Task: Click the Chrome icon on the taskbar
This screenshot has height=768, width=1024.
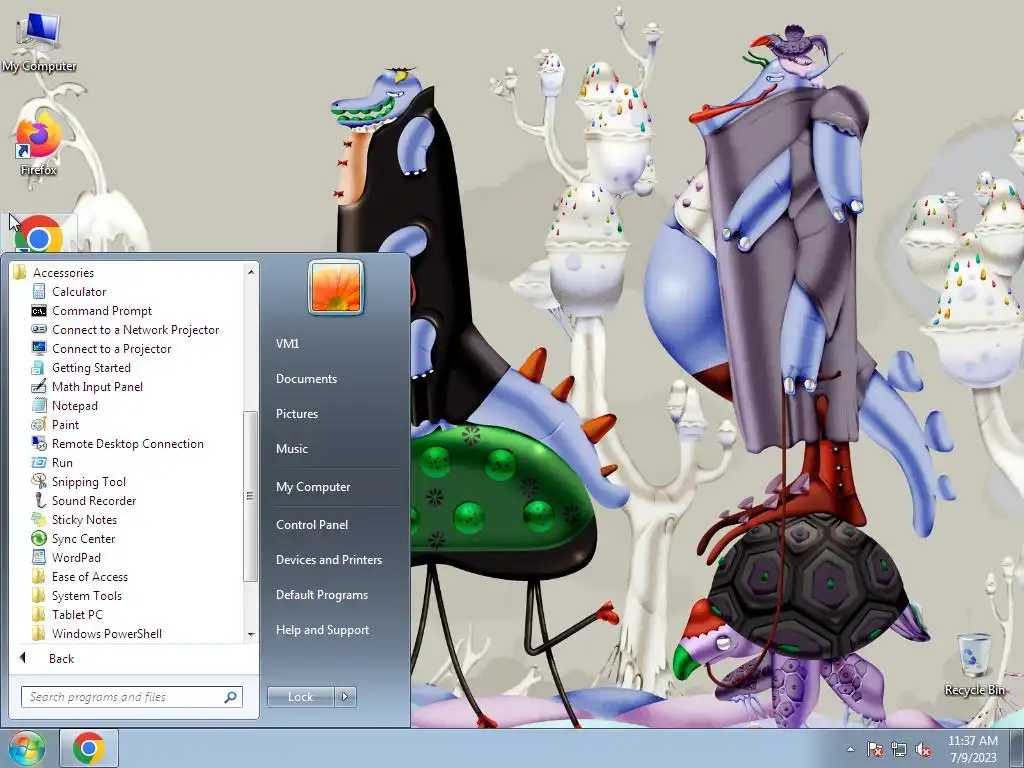Action: [89, 748]
